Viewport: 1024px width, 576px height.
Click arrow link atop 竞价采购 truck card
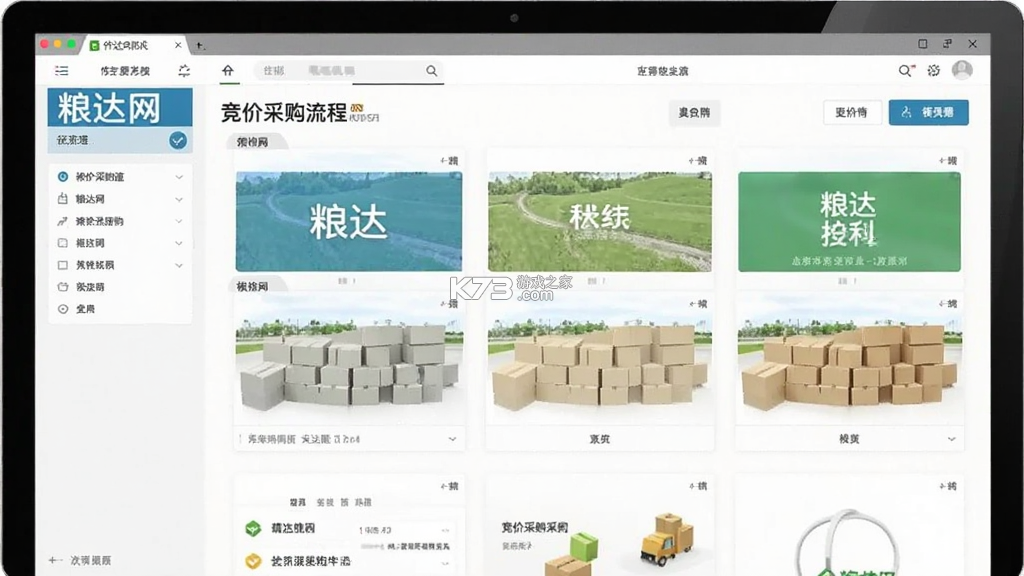coord(697,486)
